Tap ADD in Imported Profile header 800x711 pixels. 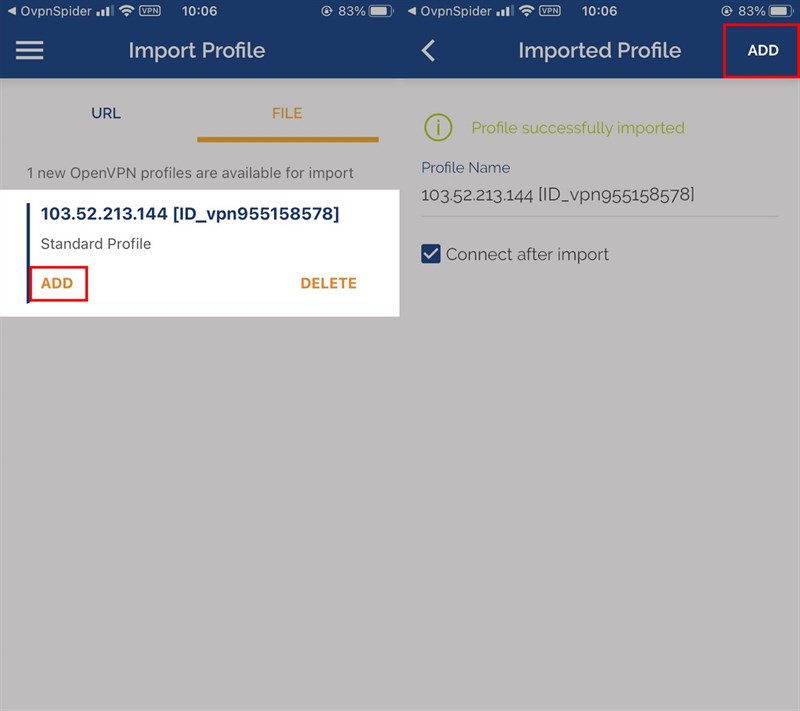[762, 50]
